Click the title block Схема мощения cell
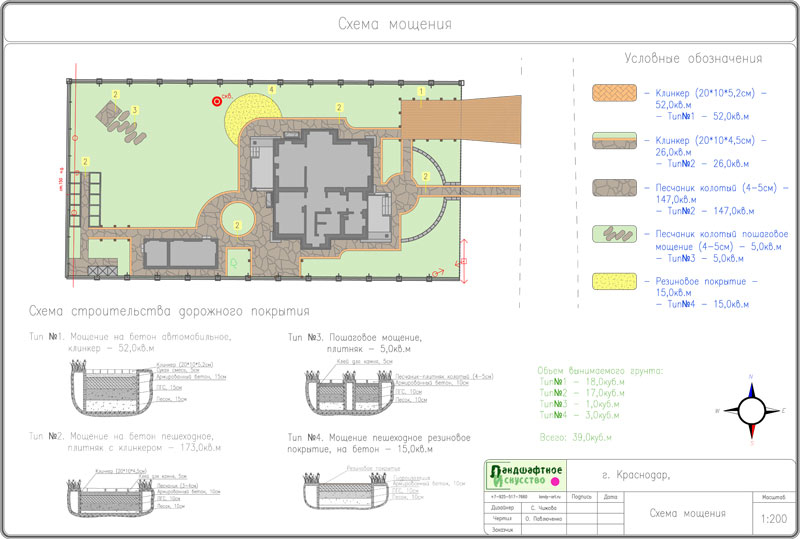The width and height of the screenshot is (800, 539). [x=688, y=513]
